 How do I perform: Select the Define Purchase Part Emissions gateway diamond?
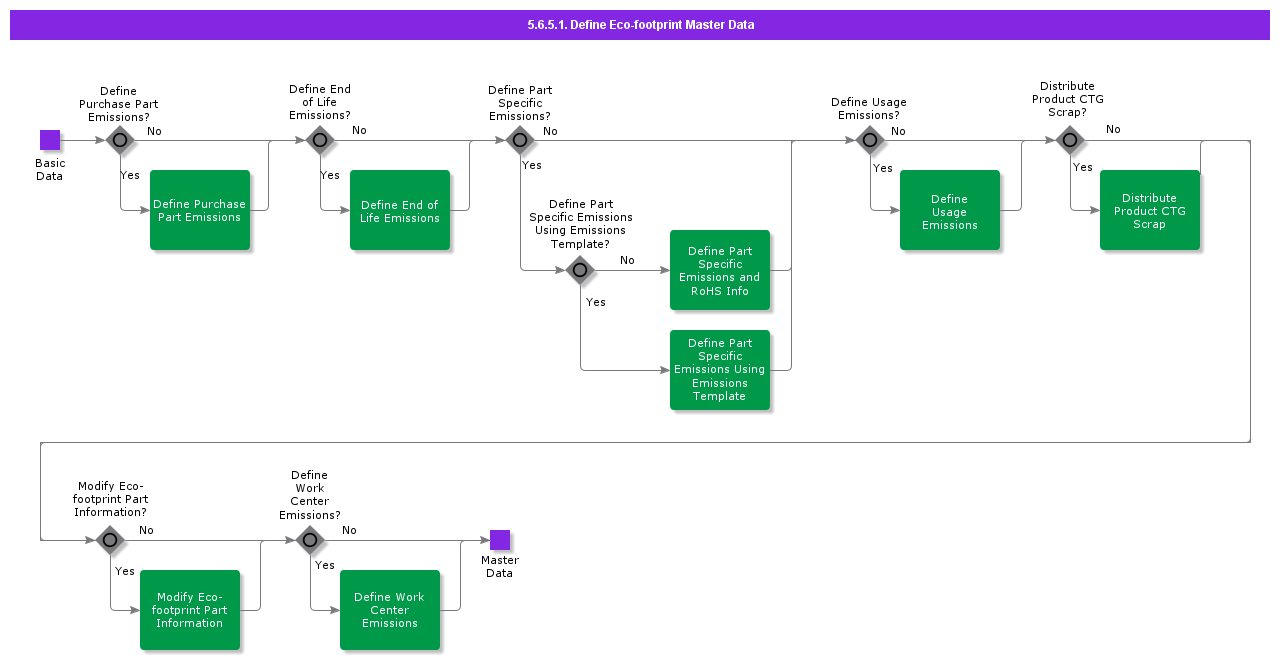(120, 140)
